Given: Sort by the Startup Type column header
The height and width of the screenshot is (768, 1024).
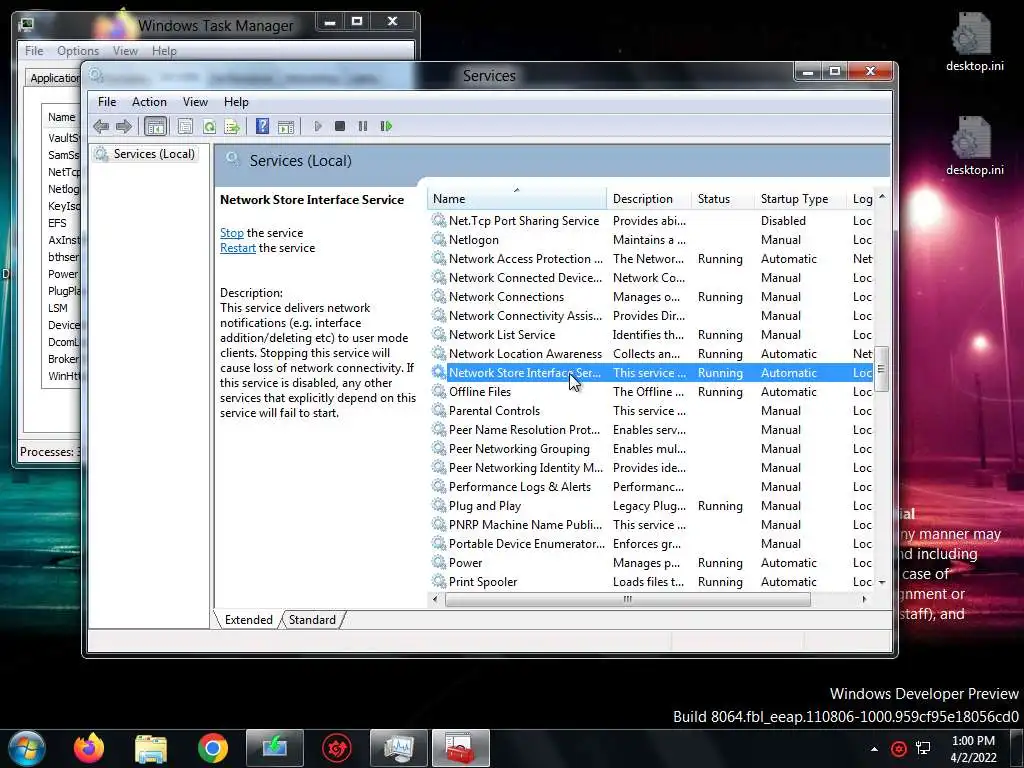Looking at the screenshot, I should click(x=801, y=199).
